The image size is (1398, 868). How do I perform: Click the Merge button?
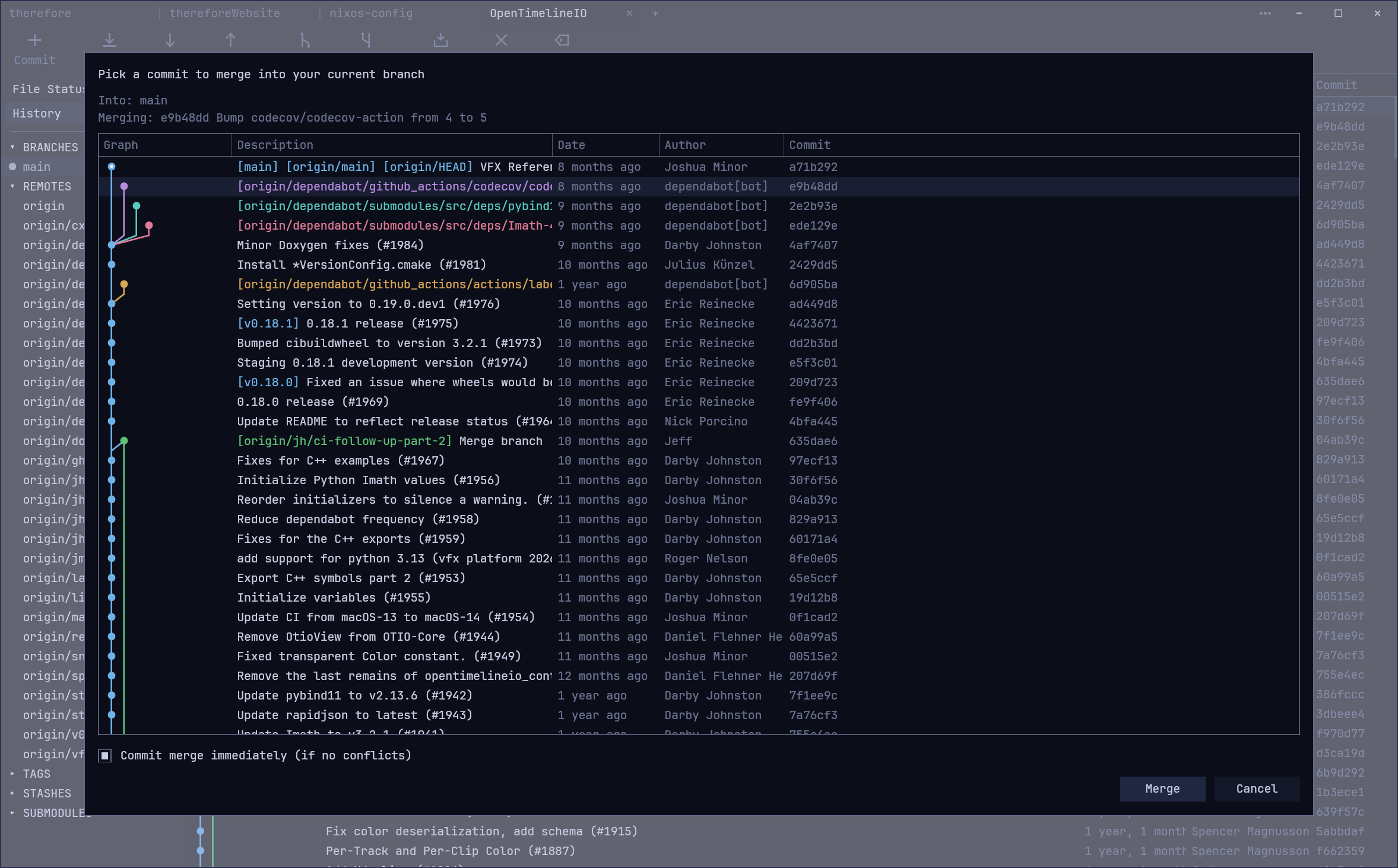(1162, 788)
